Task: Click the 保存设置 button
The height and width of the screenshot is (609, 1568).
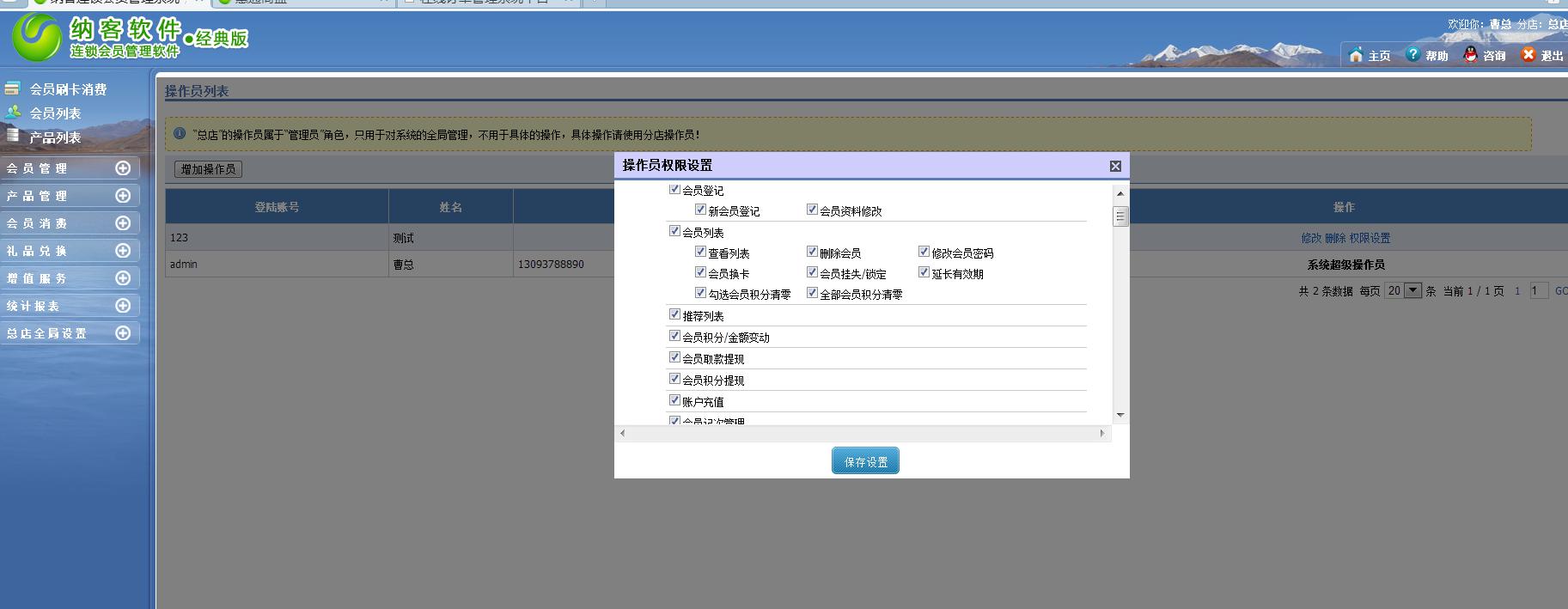Action: [865, 461]
